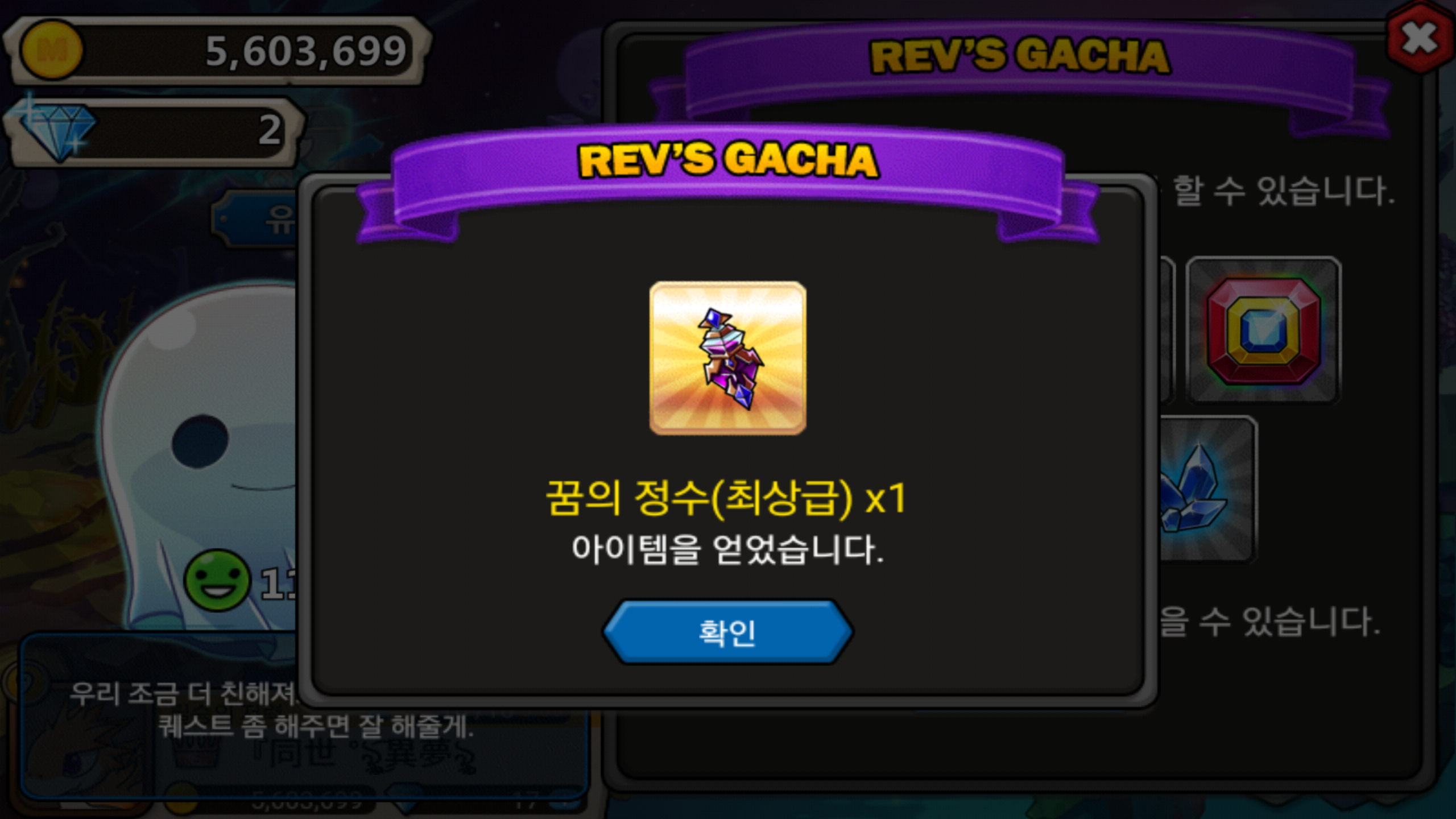Tap the gold M coin icon
The image size is (1456, 819).
pyautogui.click(x=51, y=50)
